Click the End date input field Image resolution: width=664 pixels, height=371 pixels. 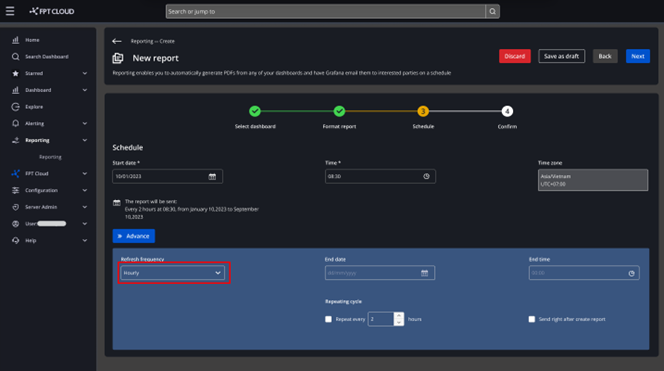point(380,273)
